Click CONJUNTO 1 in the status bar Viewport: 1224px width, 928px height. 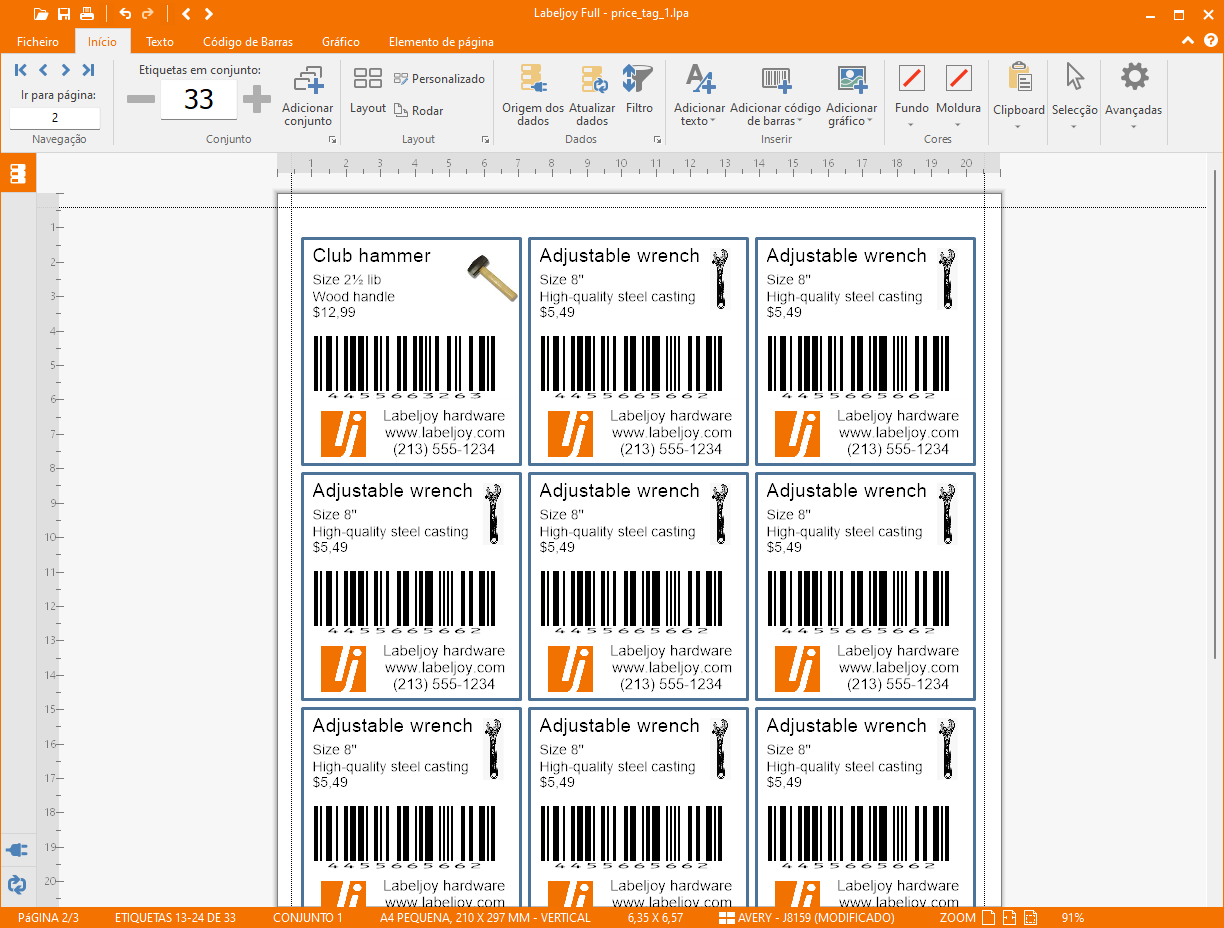[x=308, y=918]
